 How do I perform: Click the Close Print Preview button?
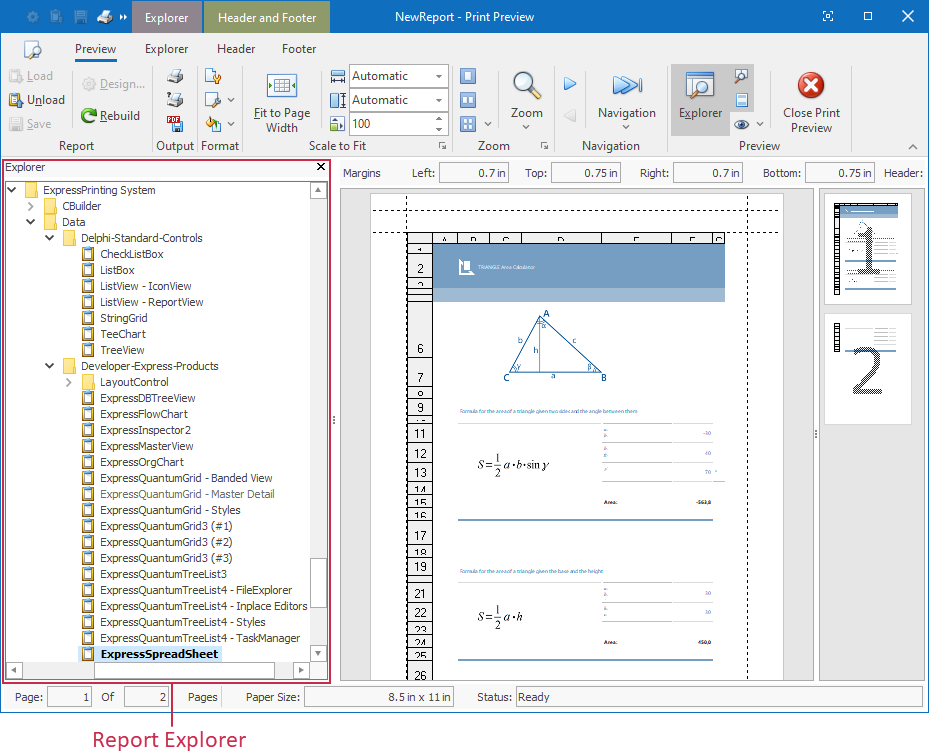pos(810,100)
